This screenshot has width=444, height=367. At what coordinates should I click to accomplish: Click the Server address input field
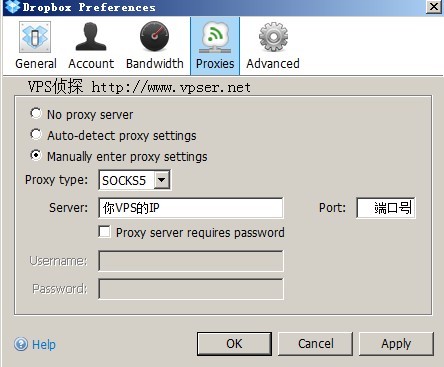pos(191,208)
